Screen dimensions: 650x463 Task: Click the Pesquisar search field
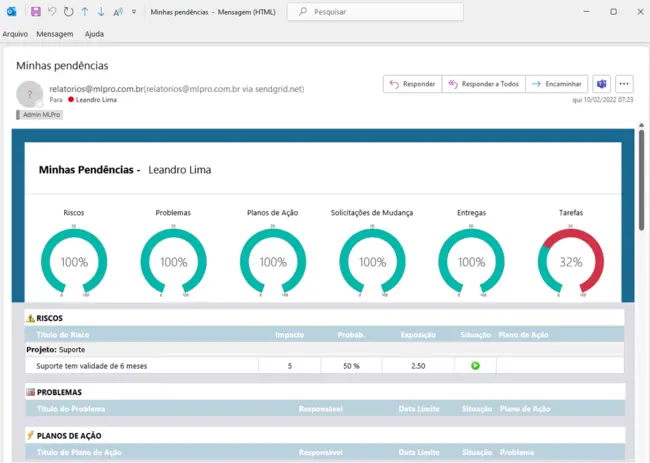(x=375, y=12)
